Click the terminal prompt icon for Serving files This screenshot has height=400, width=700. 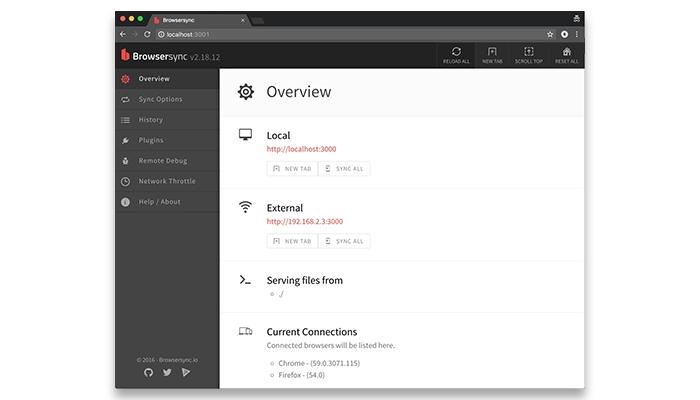(245, 280)
